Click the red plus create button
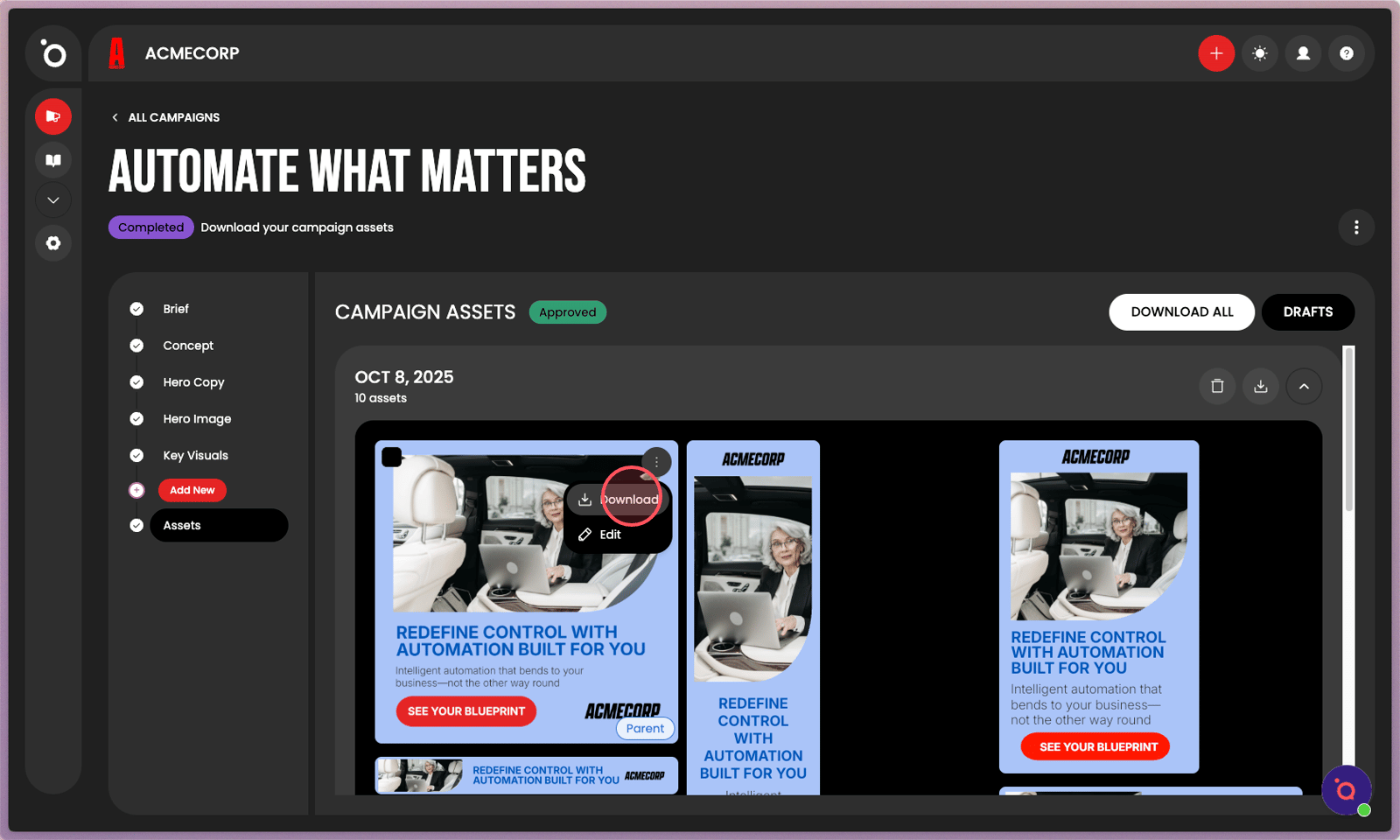This screenshot has height=840, width=1400. pos(1216,53)
